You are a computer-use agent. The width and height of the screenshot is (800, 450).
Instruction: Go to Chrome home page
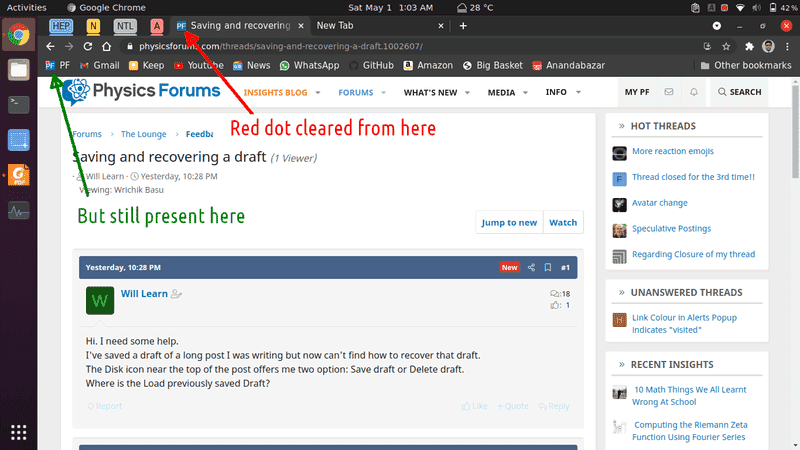(106, 46)
